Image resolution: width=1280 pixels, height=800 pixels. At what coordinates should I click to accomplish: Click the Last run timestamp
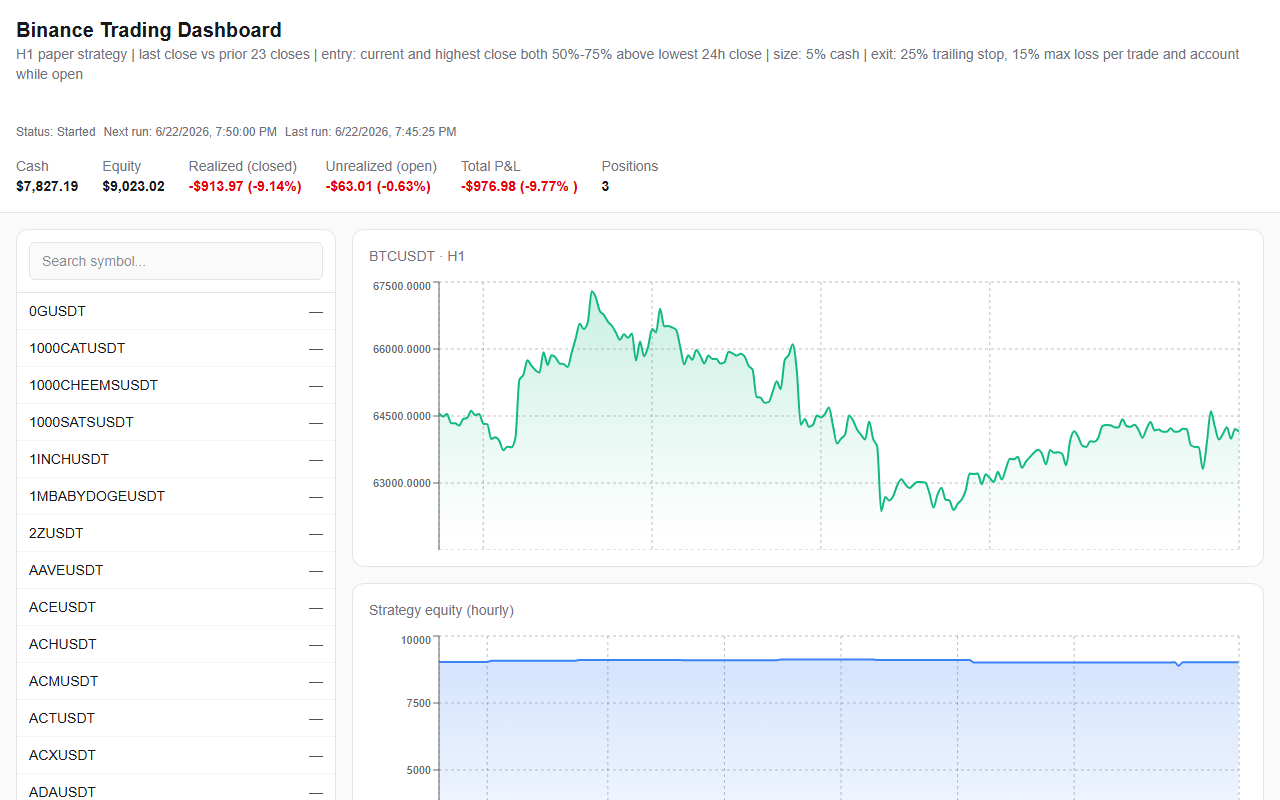370,132
